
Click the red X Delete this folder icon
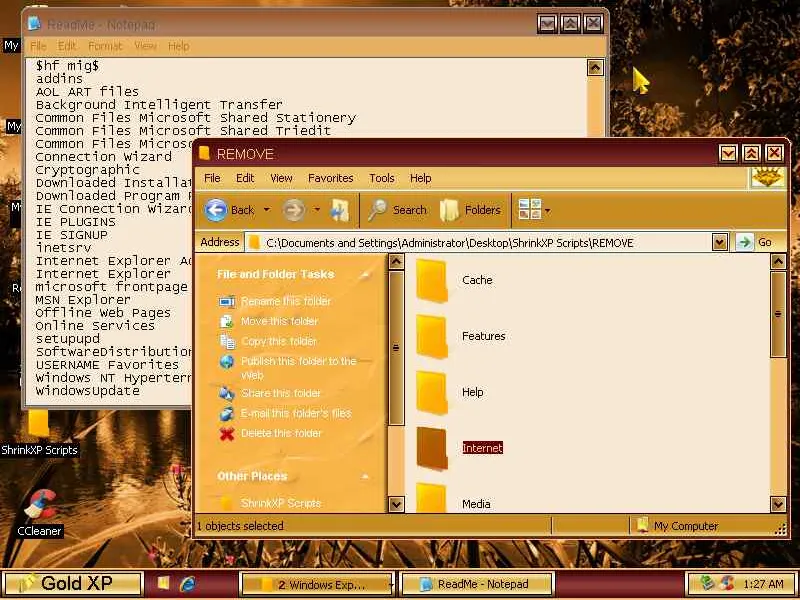point(227,434)
